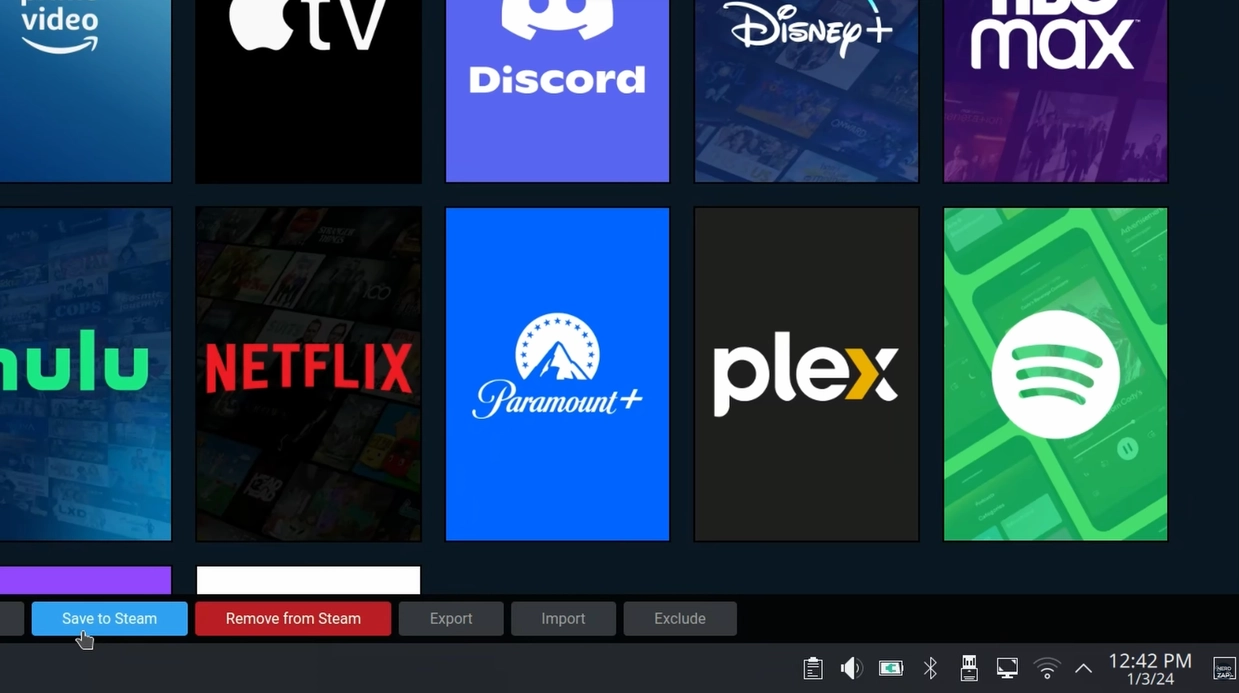Image resolution: width=1239 pixels, height=693 pixels.
Task: Select the Hulu tile
Action: tap(85, 374)
